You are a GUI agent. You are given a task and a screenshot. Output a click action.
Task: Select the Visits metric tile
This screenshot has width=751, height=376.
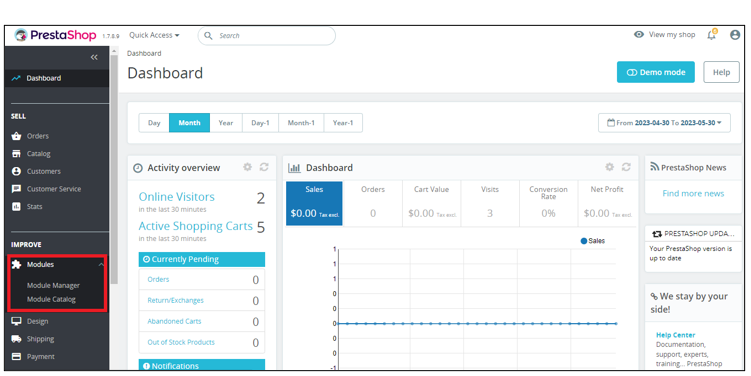(x=490, y=203)
